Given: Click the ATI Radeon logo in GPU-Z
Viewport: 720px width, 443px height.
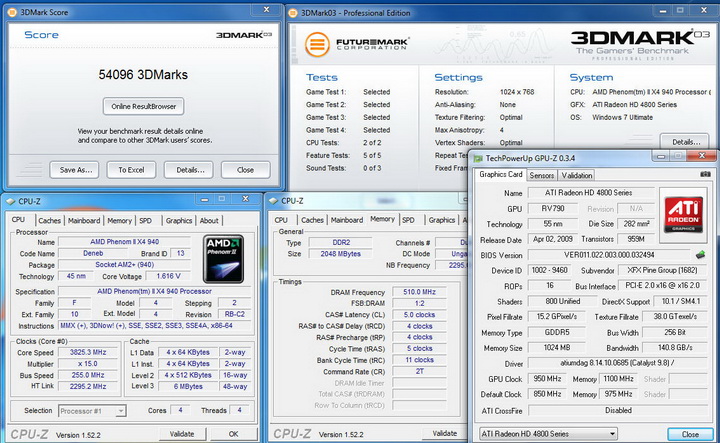Looking at the screenshot, I should point(684,214).
